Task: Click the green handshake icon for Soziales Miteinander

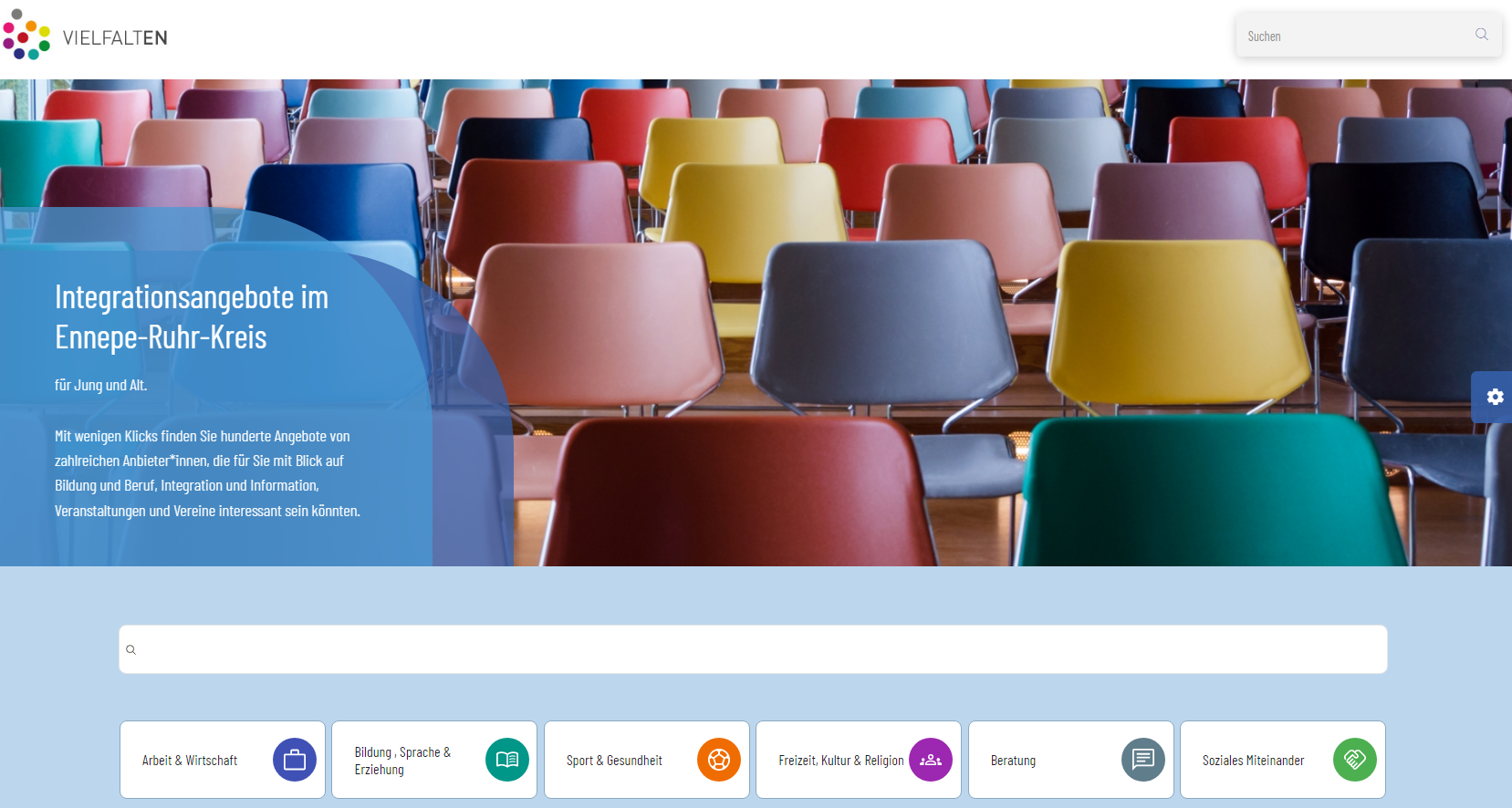Action: point(1355,760)
